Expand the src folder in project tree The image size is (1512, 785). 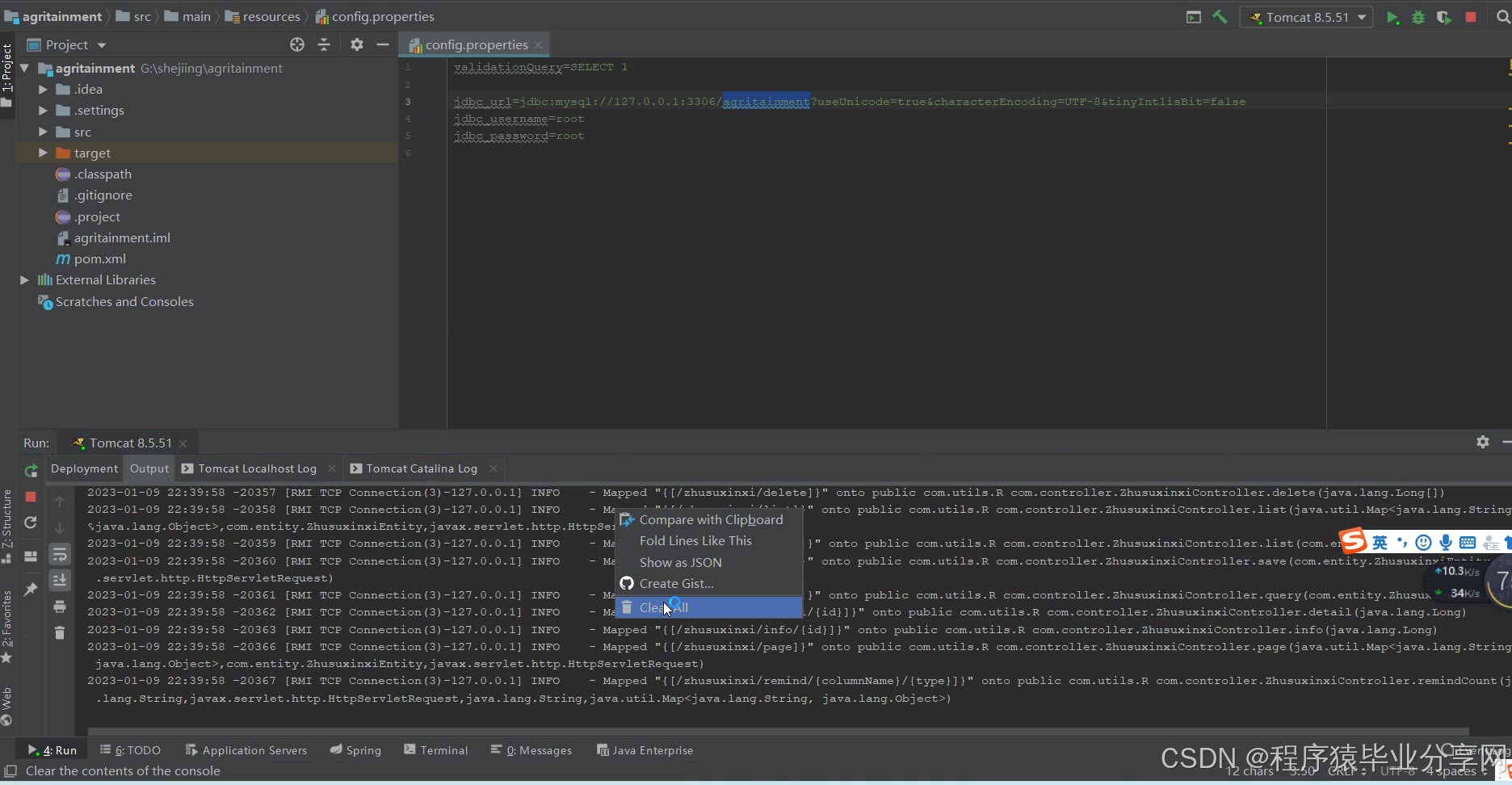click(43, 132)
